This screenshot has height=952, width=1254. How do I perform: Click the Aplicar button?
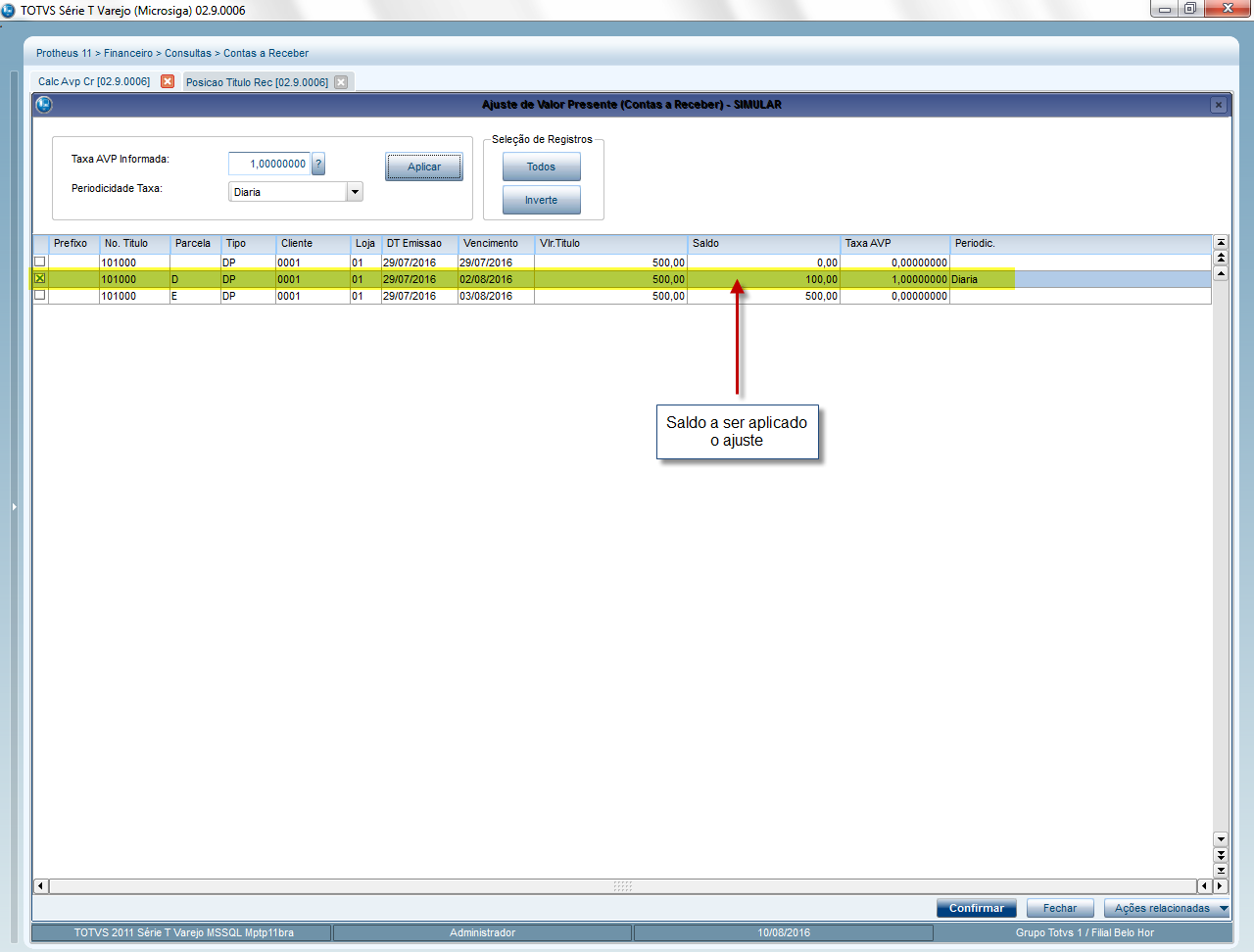click(424, 167)
